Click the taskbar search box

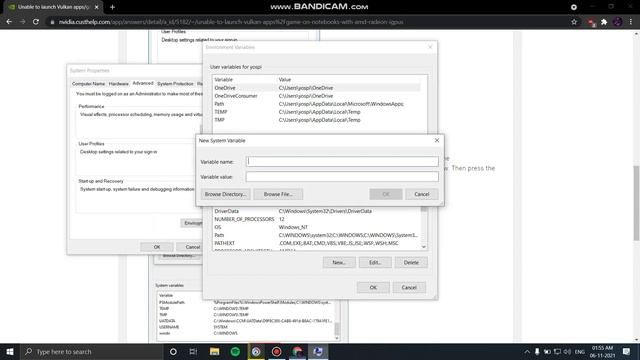pos(91,351)
